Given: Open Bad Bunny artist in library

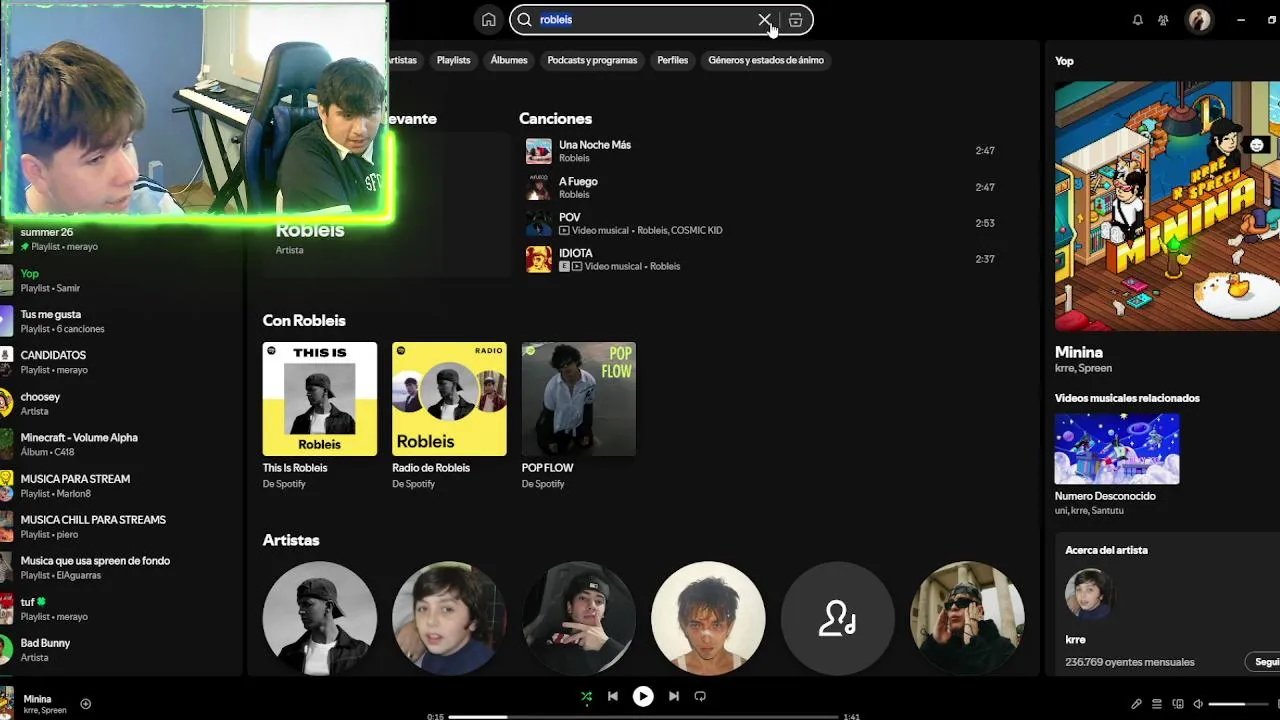Looking at the screenshot, I should point(120,650).
